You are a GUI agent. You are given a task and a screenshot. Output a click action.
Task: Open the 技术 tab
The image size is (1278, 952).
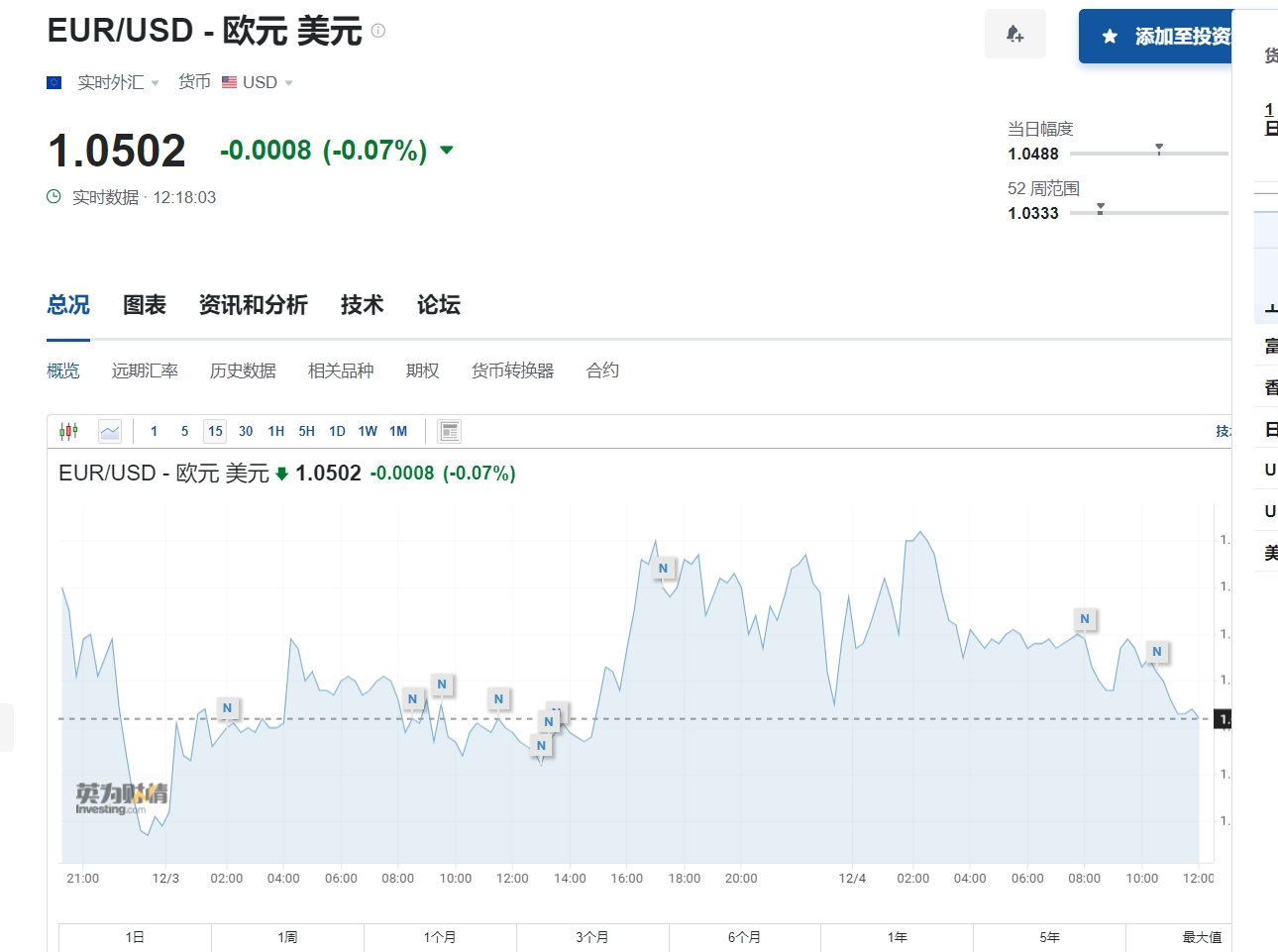(x=362, y=305)
